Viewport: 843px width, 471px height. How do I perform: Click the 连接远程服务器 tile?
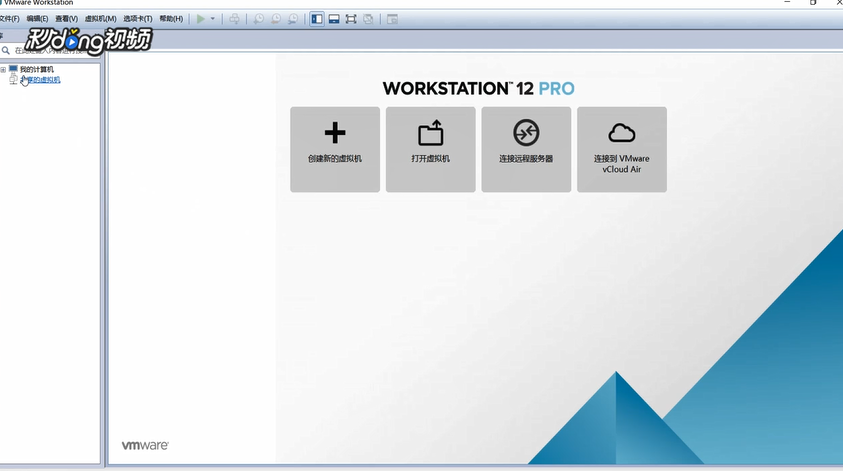pos(526,149)
